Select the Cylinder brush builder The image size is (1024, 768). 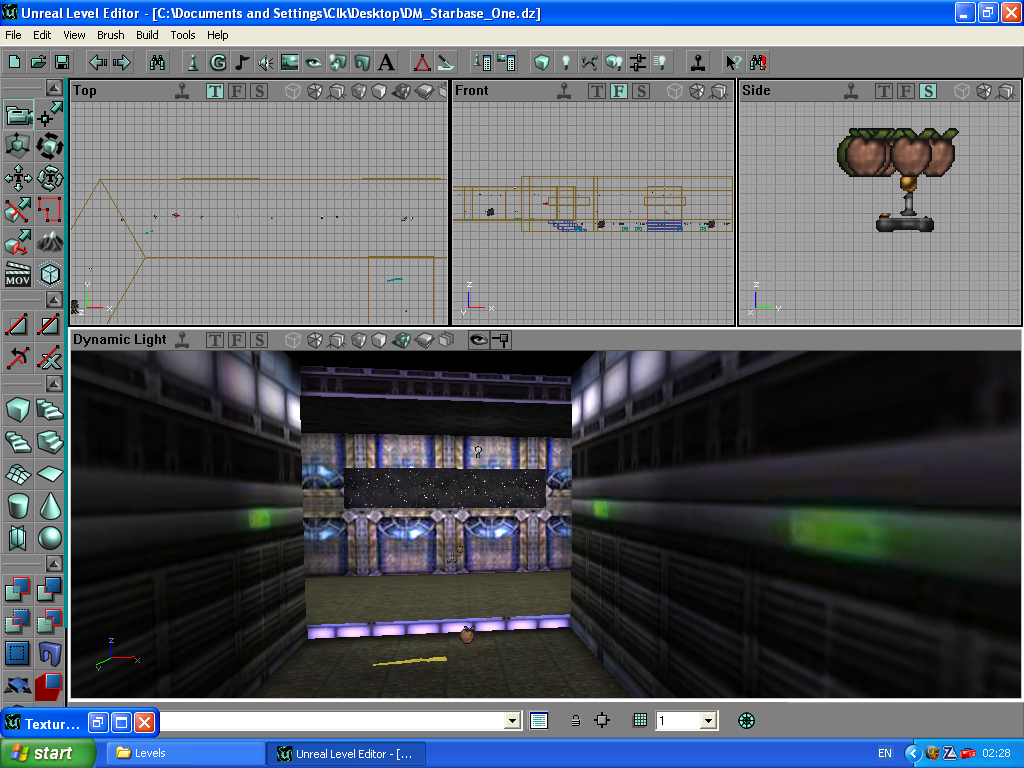18,506
